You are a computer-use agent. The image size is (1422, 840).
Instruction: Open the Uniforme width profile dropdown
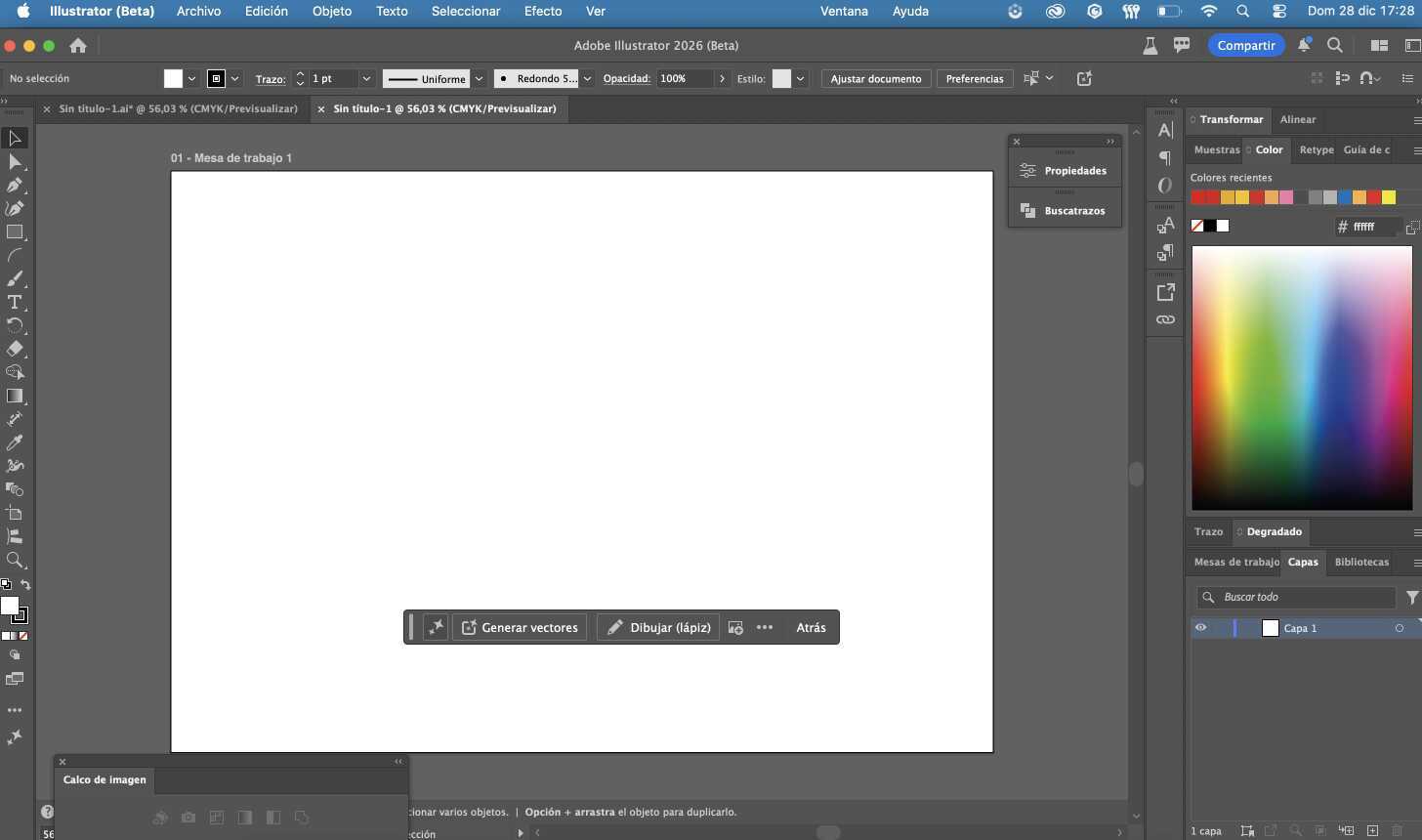tap(479, 78)
